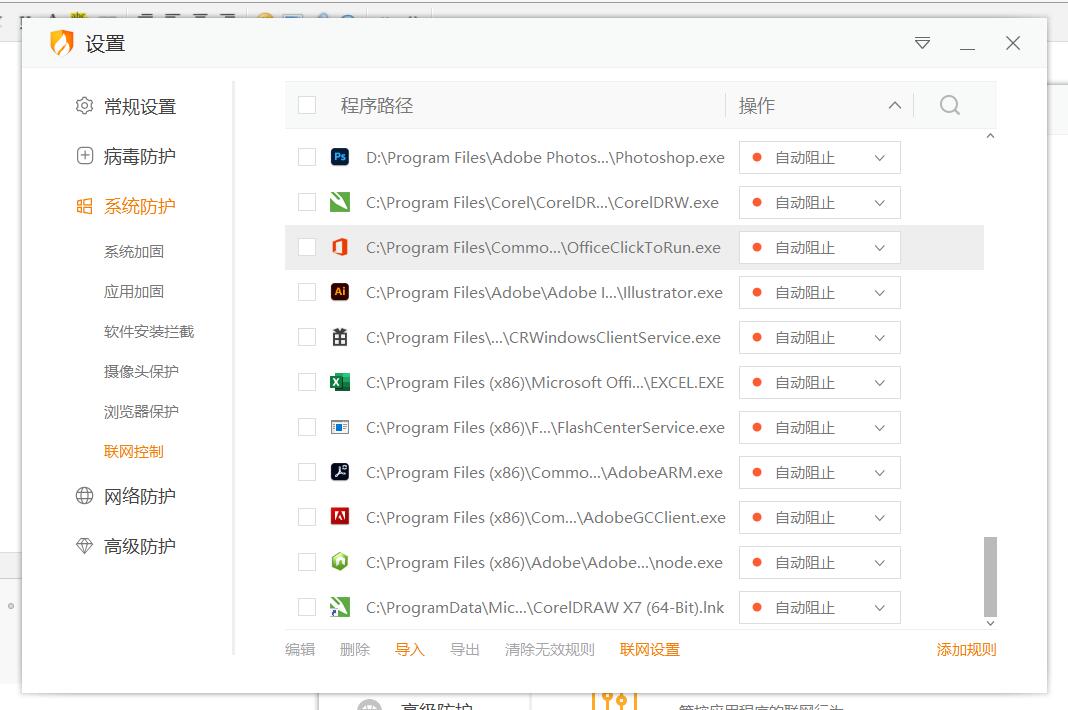The image size is (1068, 710).
Task: Open the settings window title-bar dropdown menu
Action: click(x=922, y=43)
